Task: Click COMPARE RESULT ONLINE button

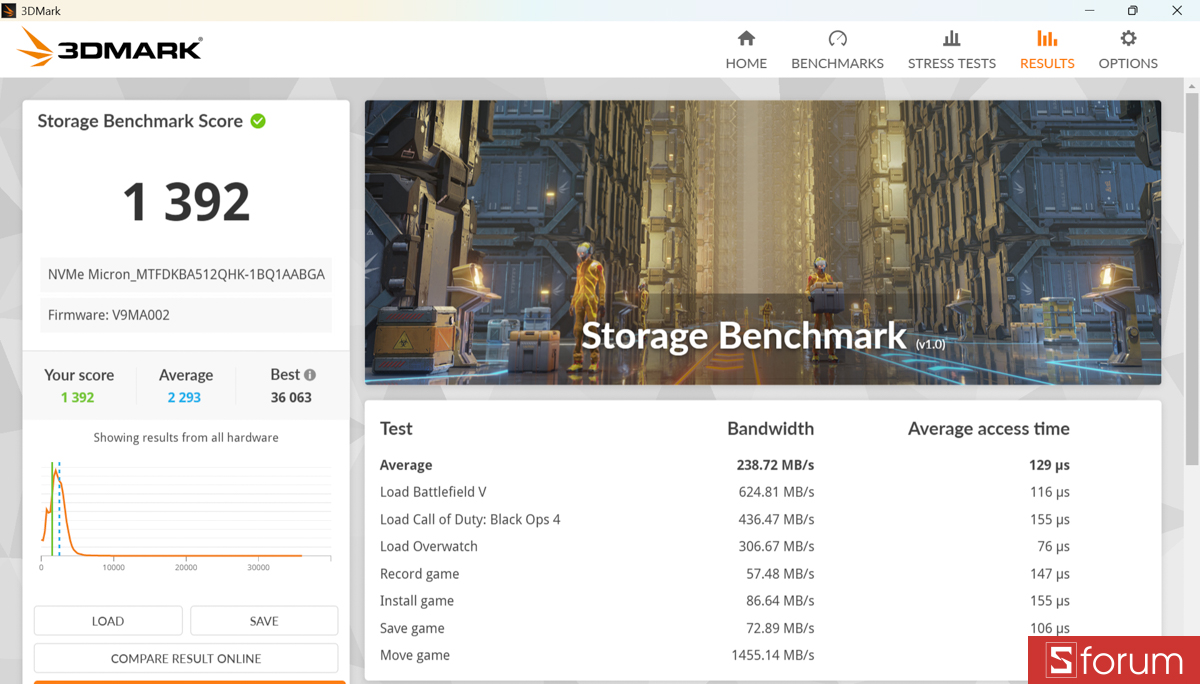Action: (x=186, y=658)
